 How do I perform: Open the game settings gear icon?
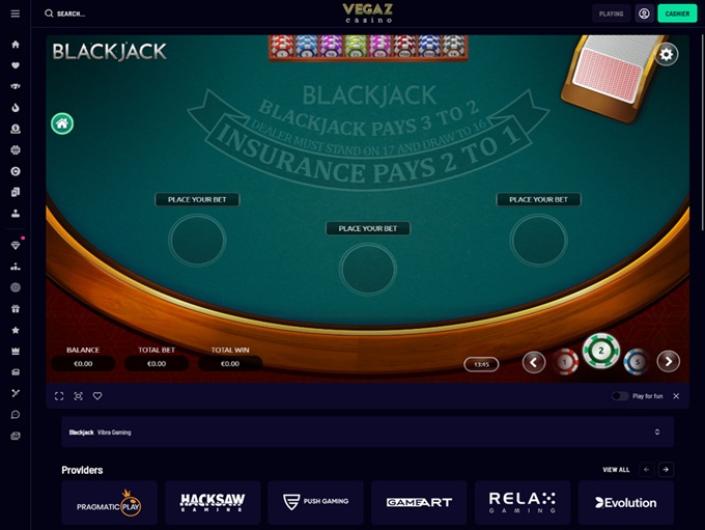coord(666,55)
